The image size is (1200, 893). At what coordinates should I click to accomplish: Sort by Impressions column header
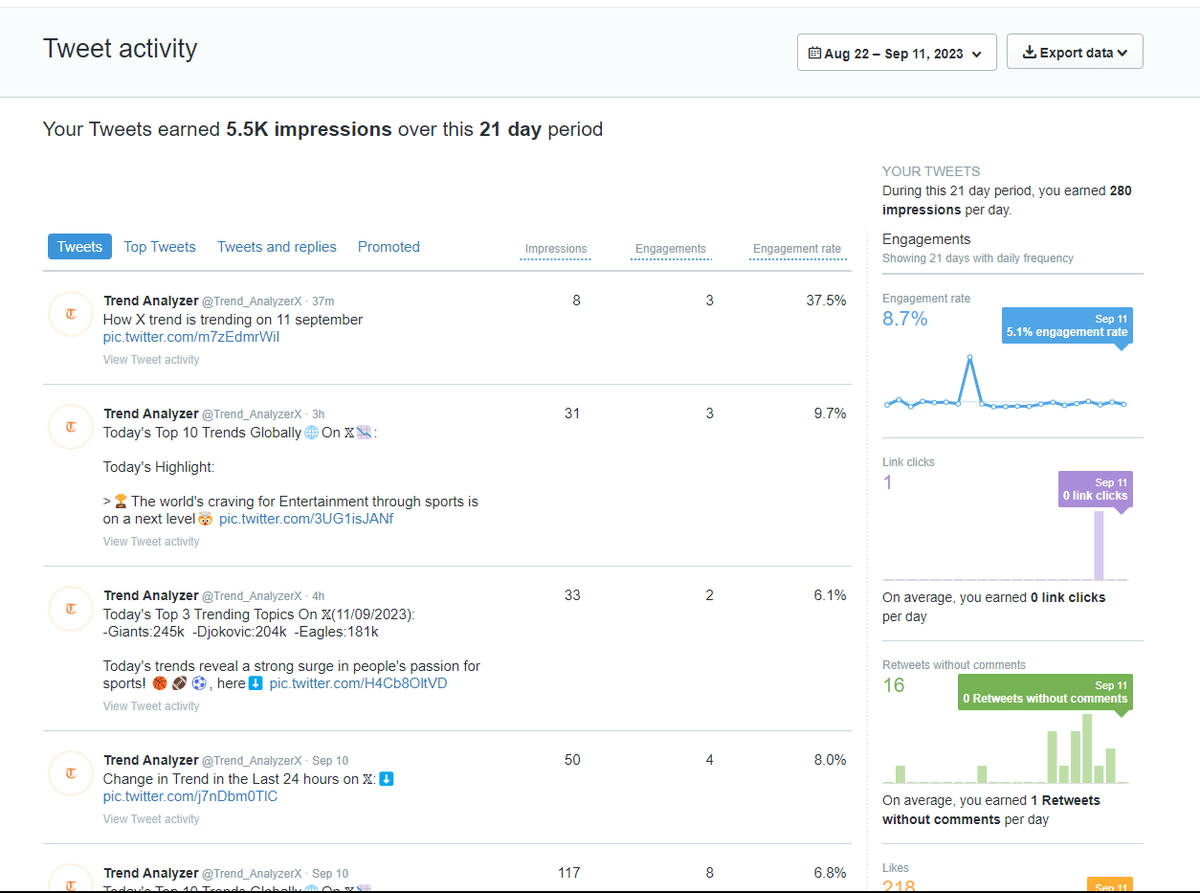556,249
